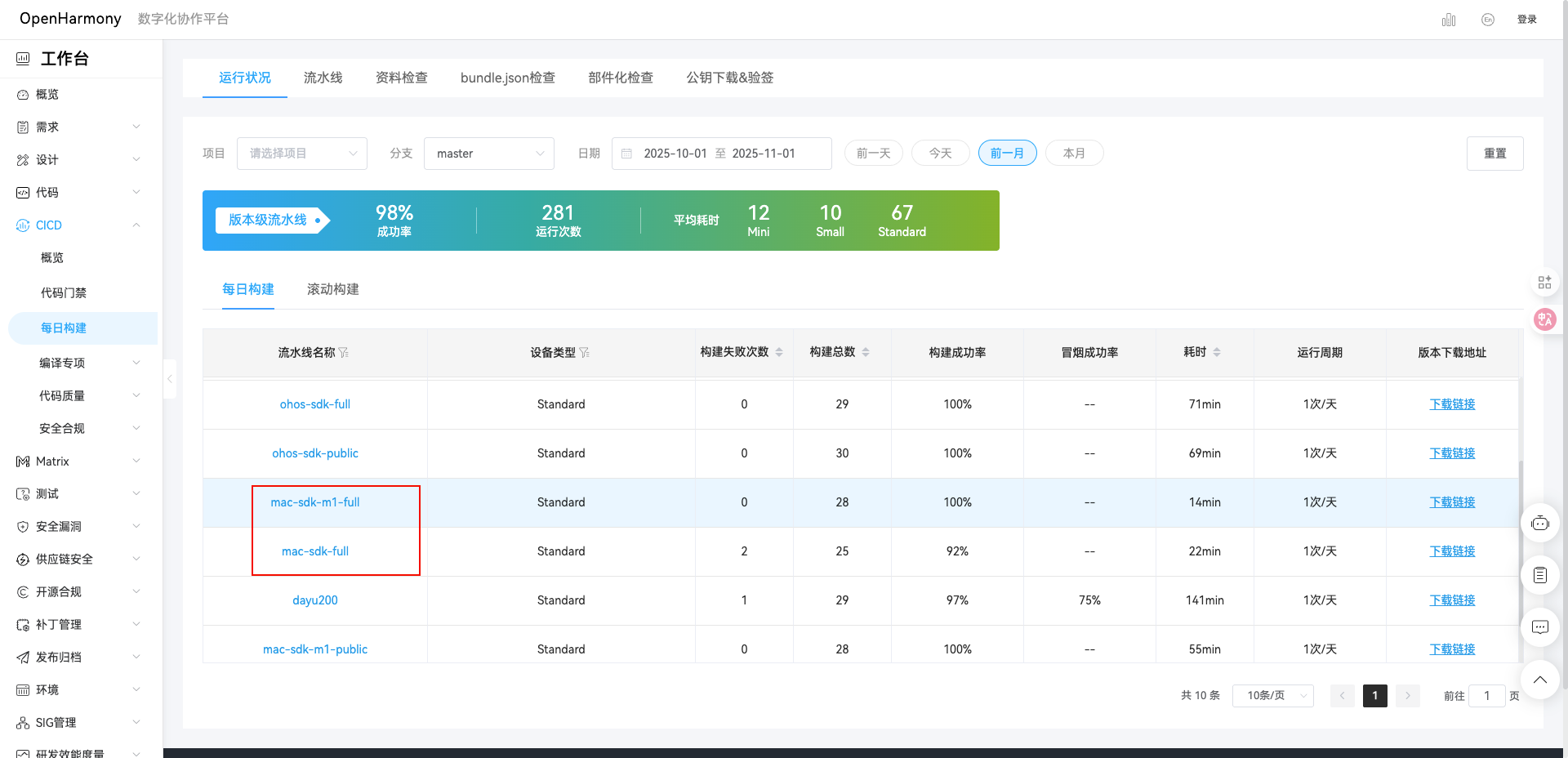Filter by 流水线名称 column filter icon

pos(344,353)
